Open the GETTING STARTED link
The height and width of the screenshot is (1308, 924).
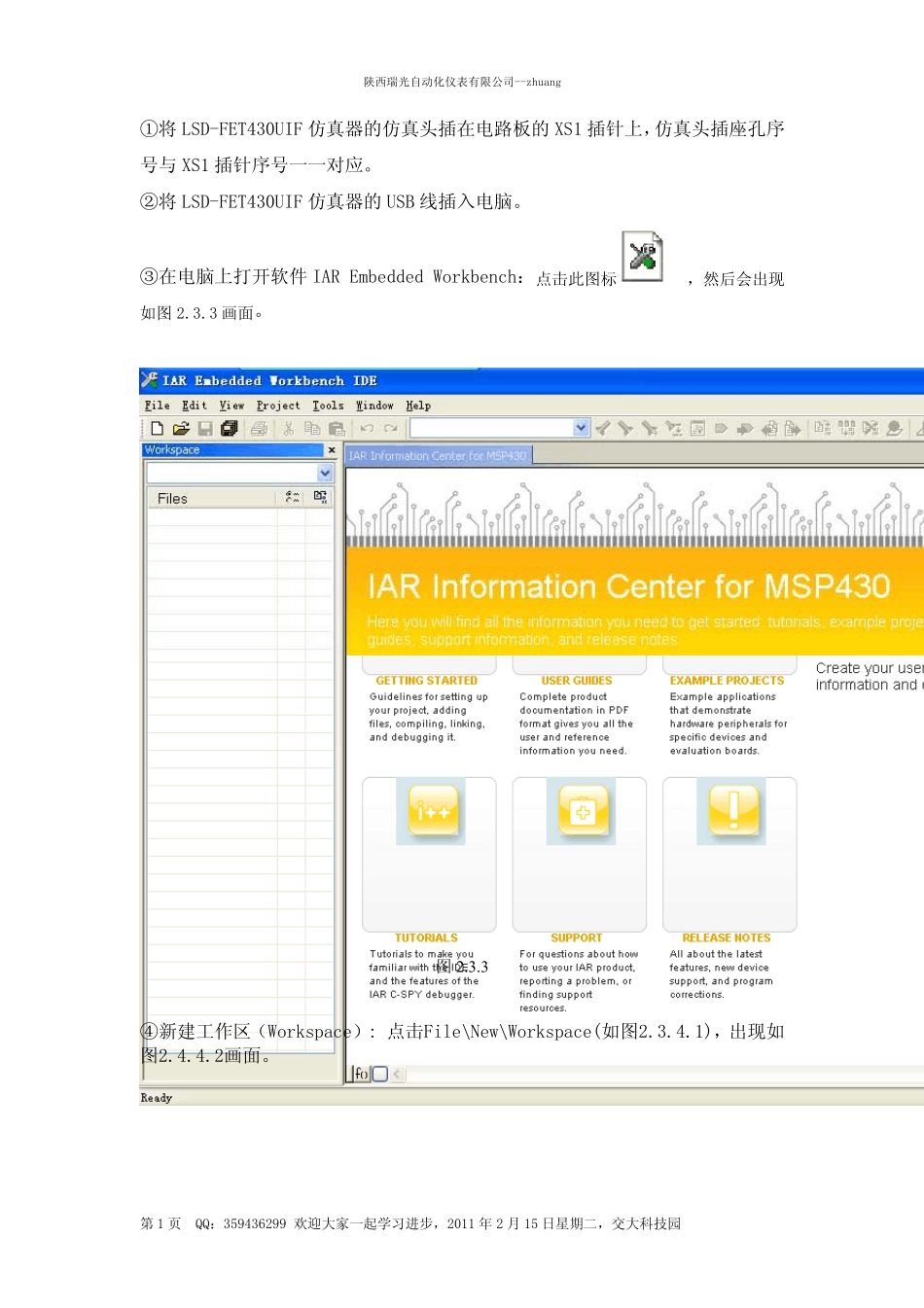click(x=426, y=681)
